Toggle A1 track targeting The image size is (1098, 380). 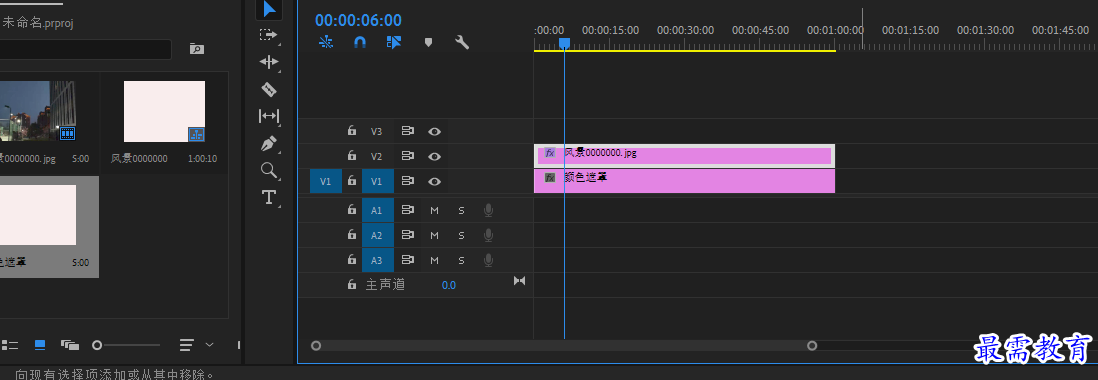pos(377,210)
